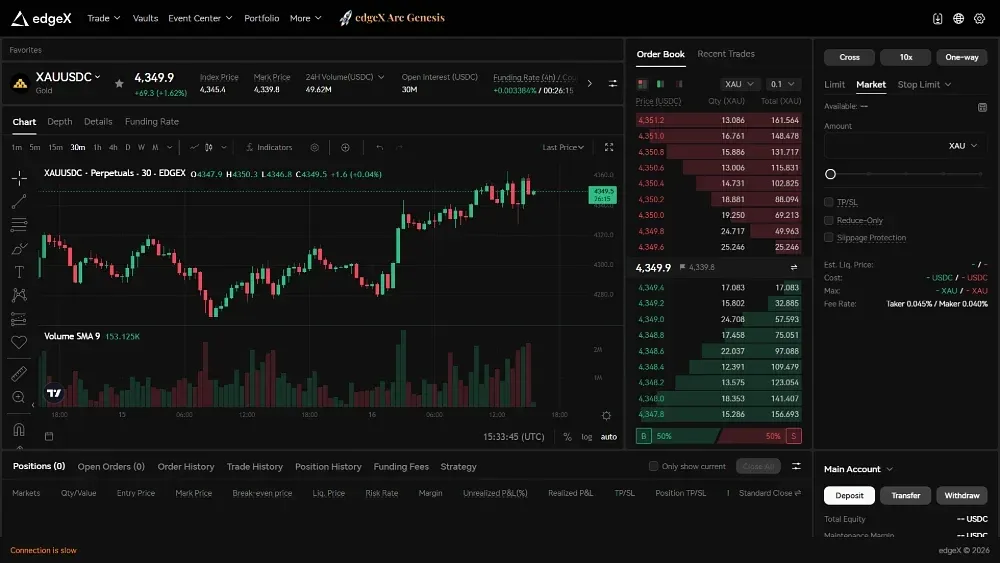Image resolution: width=1000 pixels, height=563 pixels.
Task: Click the heart favorites icon in chart toolbar
Action: point(19,342)
